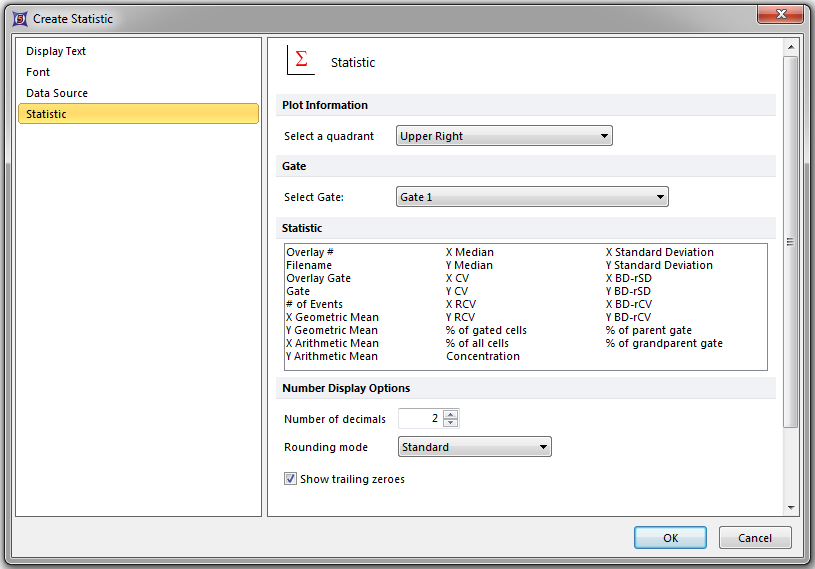Click the Sigma statistic icon in header
Image resolution: width=815 pixels, height=569 pixels.
pos(301,60)
